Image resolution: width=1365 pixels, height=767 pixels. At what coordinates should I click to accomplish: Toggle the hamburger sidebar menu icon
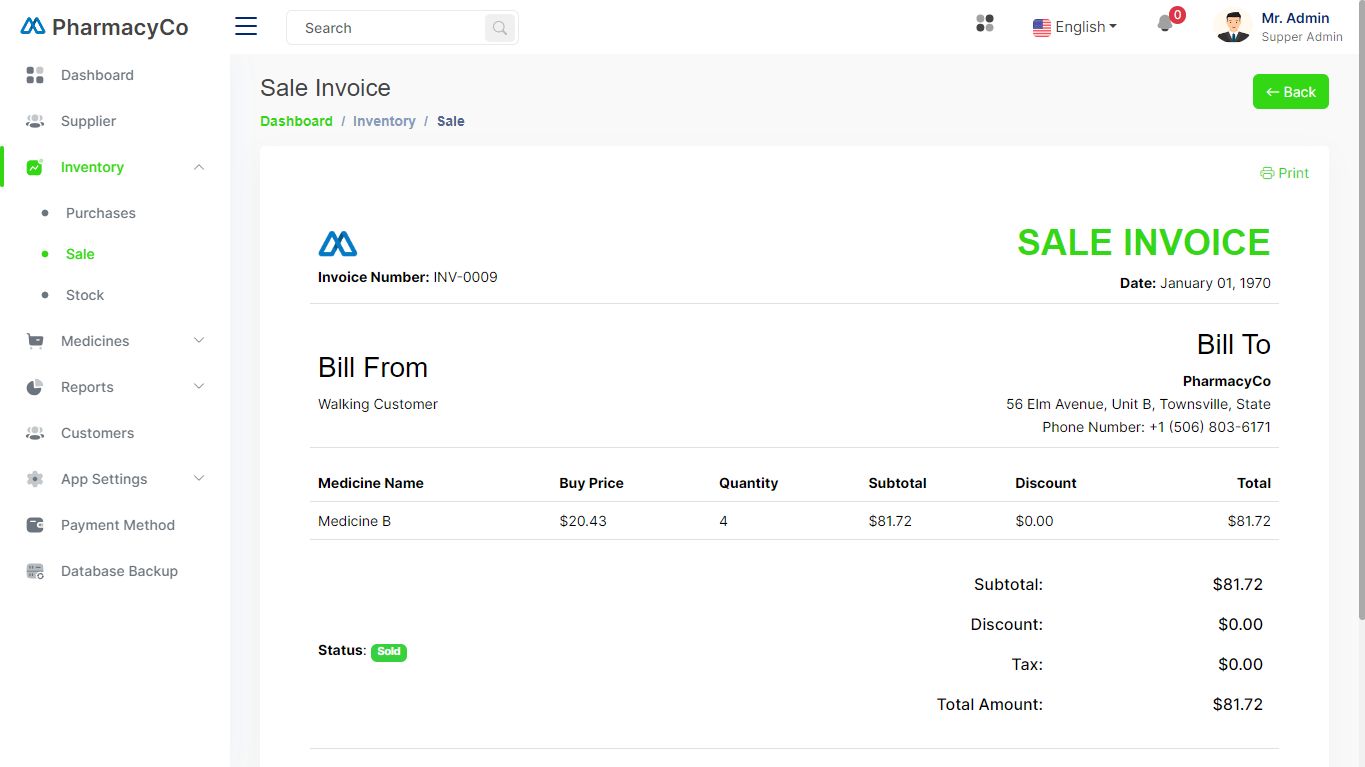[246, 27]
